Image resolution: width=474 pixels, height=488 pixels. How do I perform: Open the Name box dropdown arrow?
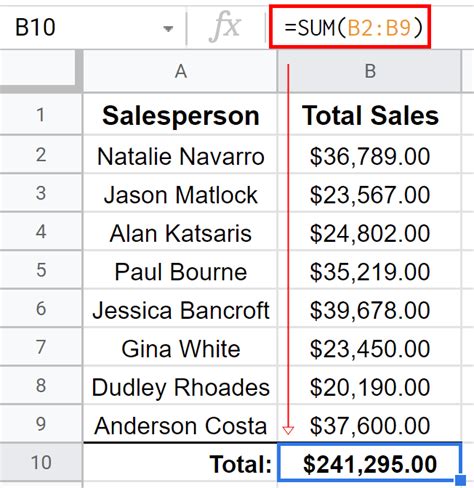168,29
